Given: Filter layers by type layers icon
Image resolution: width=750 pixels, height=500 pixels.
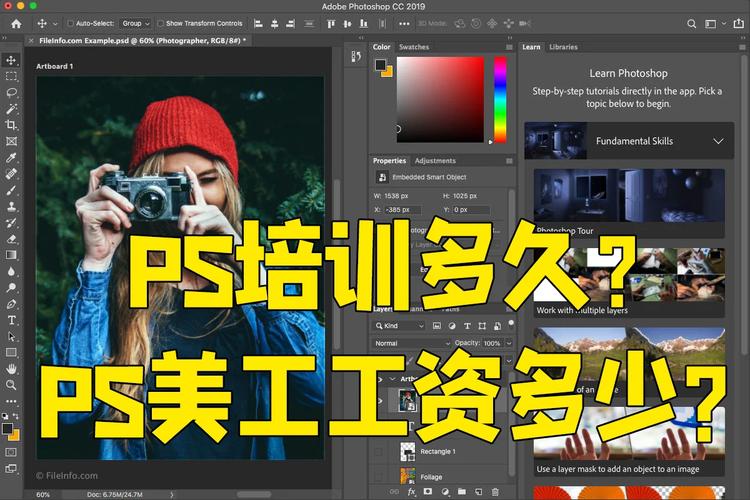Looking at the screenshot, I should pyautogui.click(x=467, y=326).
